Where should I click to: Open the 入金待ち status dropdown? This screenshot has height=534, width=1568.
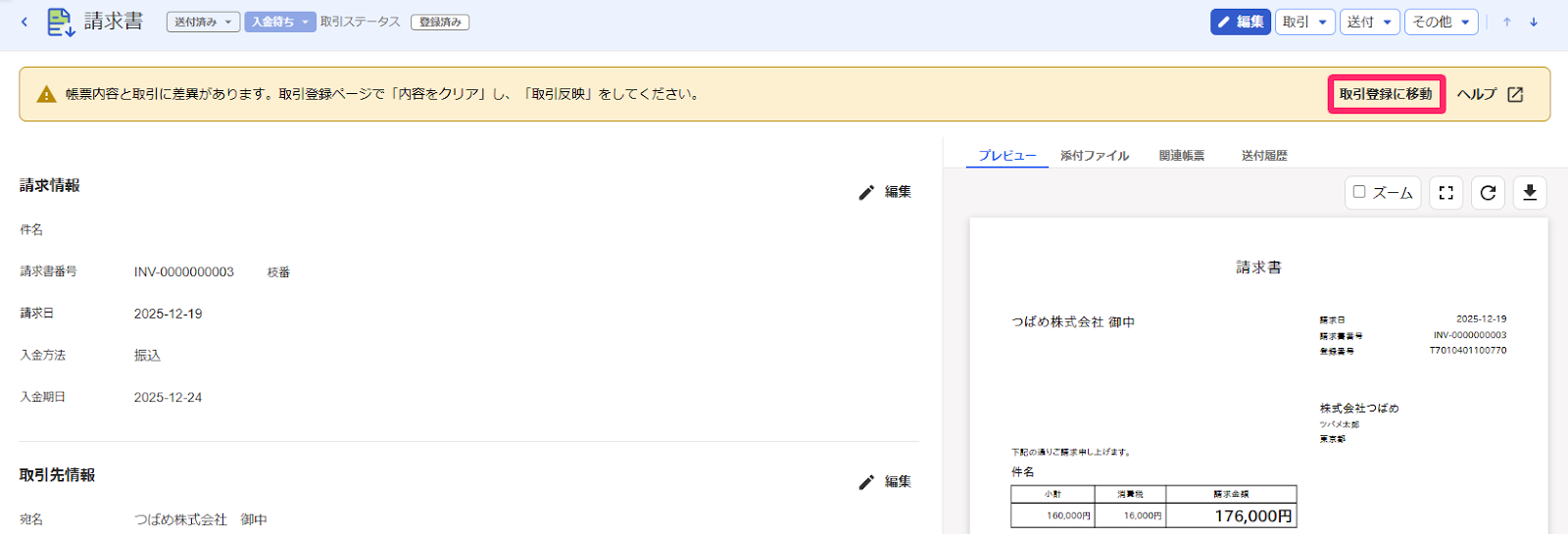pyautogui.click(x=280, y=22)
